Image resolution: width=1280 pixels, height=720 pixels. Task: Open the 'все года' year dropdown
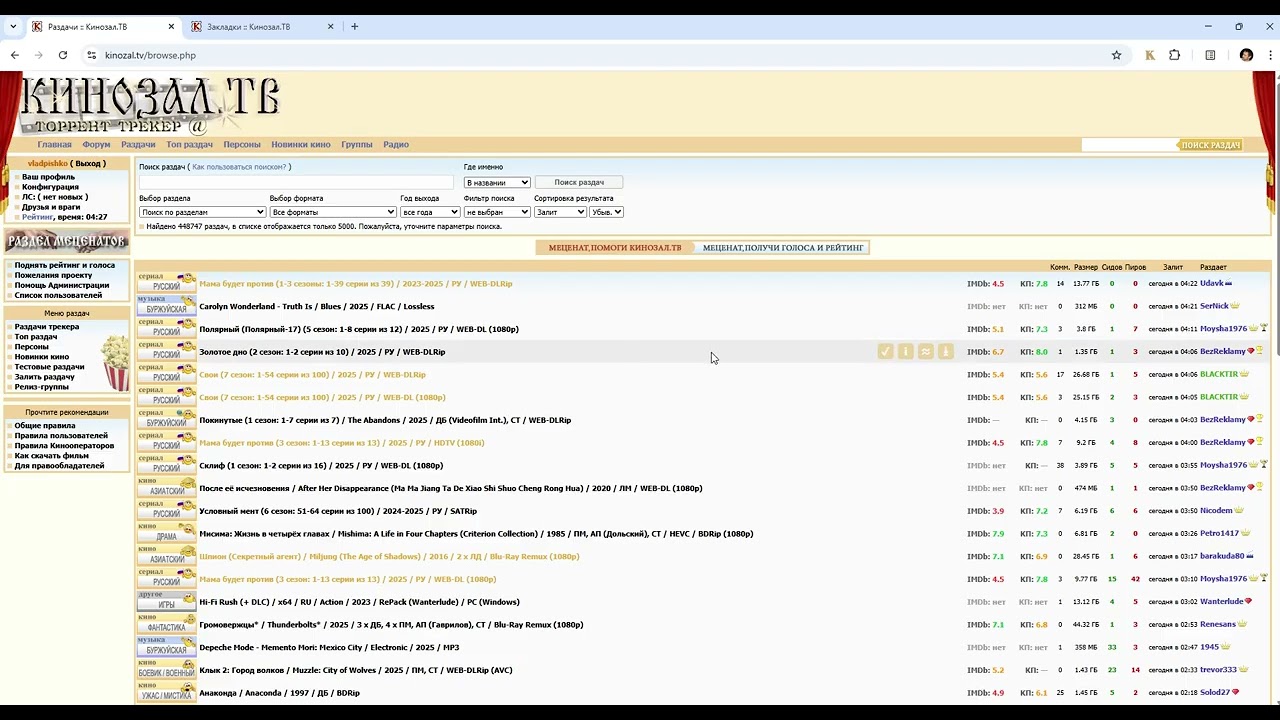[x=430, y=212]
